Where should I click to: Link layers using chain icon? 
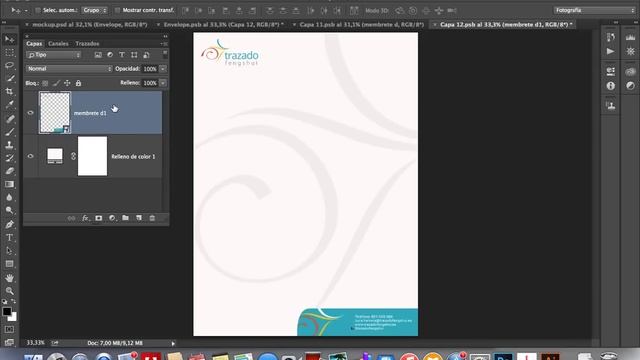(x=71, y=218)
